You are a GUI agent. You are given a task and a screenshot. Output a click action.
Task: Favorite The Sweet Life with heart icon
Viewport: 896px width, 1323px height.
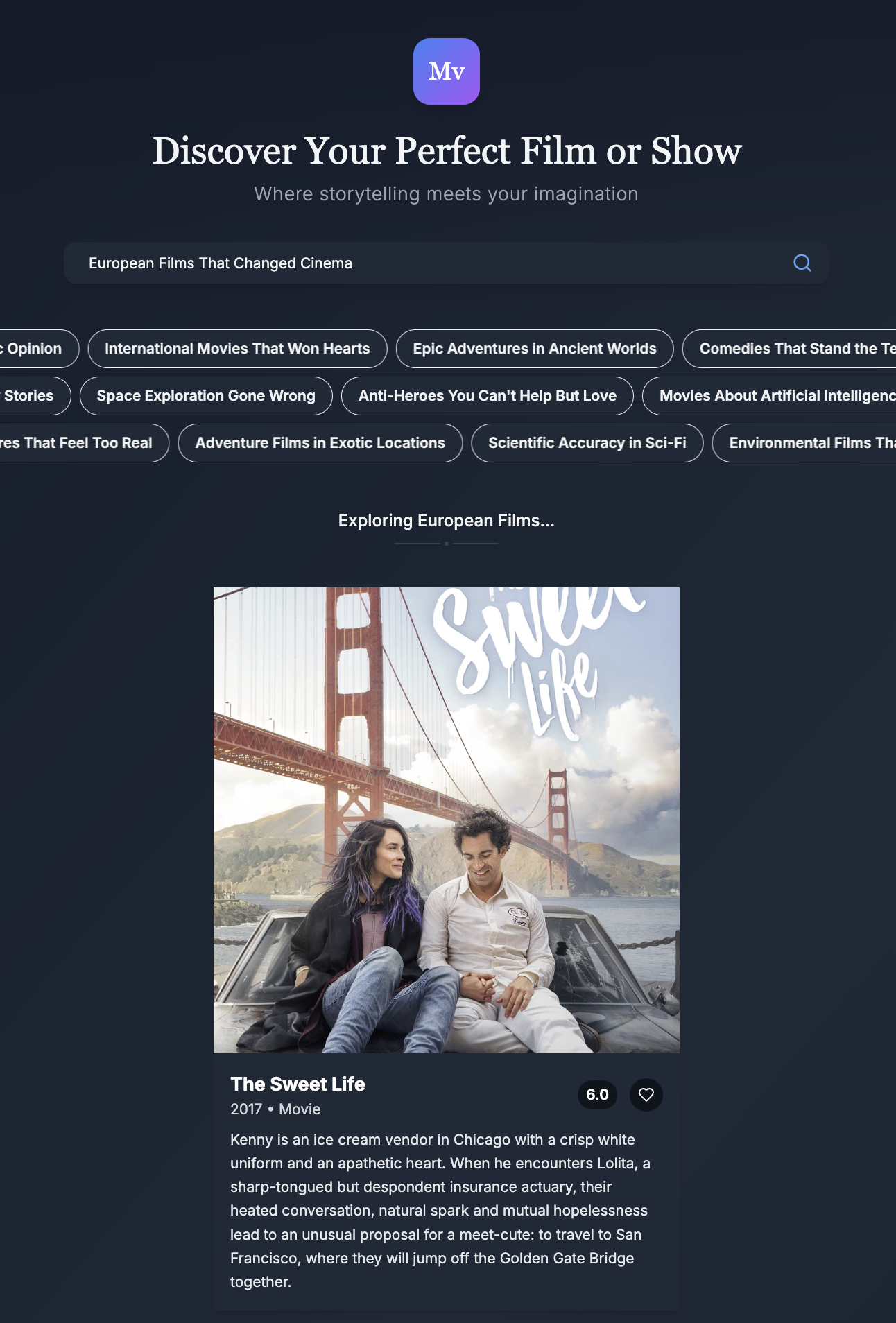(646, 1095)
